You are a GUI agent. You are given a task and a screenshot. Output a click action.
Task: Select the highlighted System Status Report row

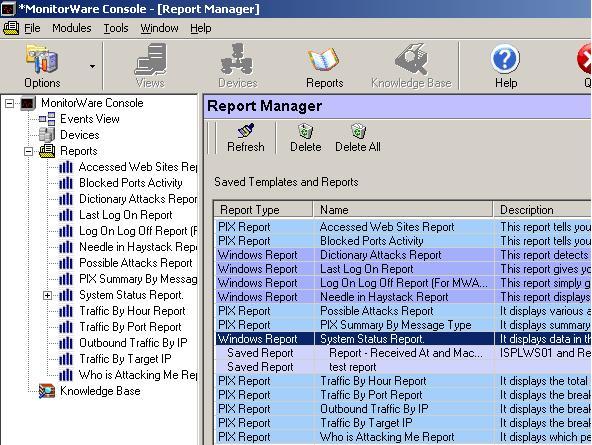coord(403,339)
